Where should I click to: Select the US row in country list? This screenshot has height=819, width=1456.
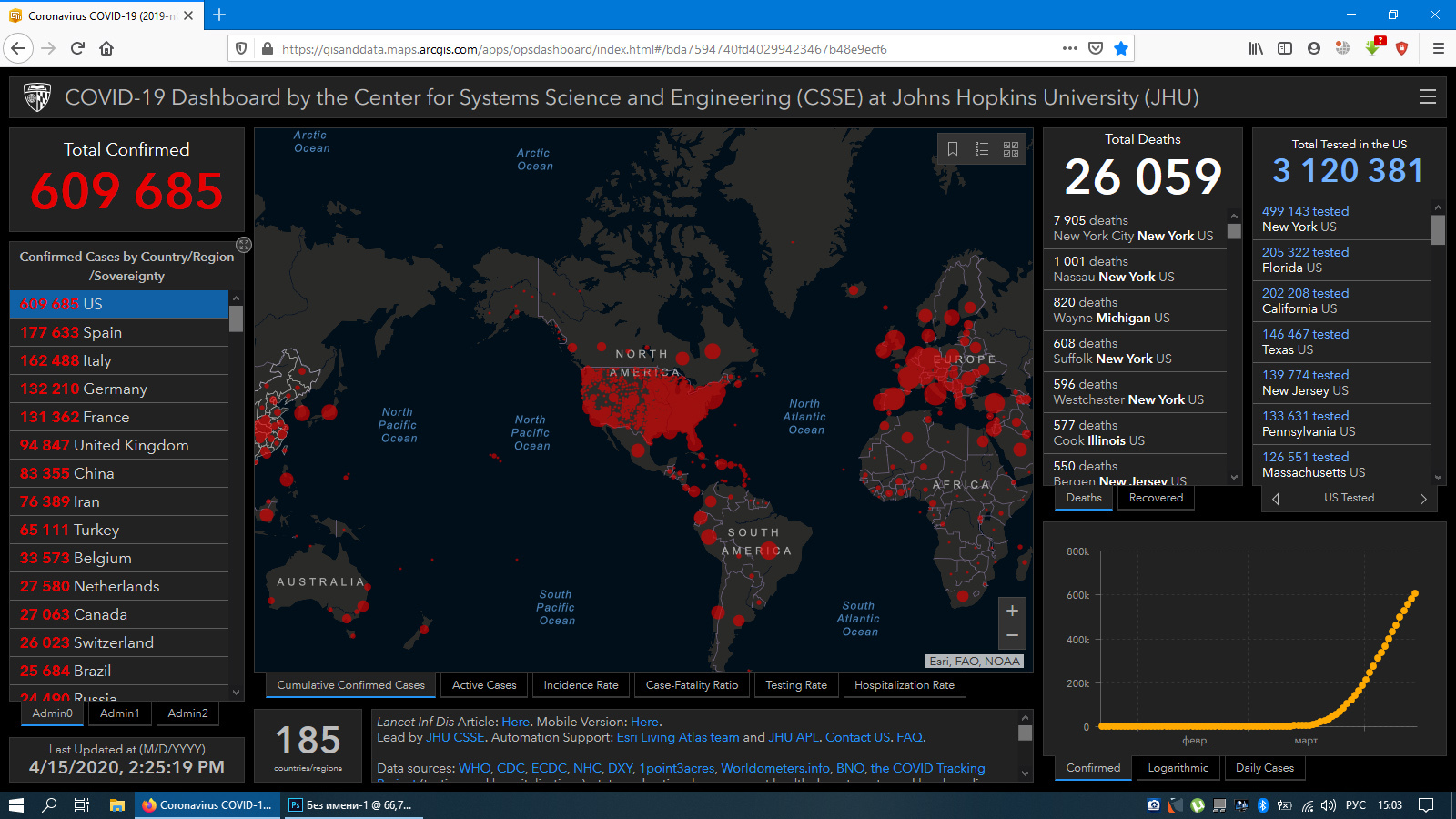(119, 304)
